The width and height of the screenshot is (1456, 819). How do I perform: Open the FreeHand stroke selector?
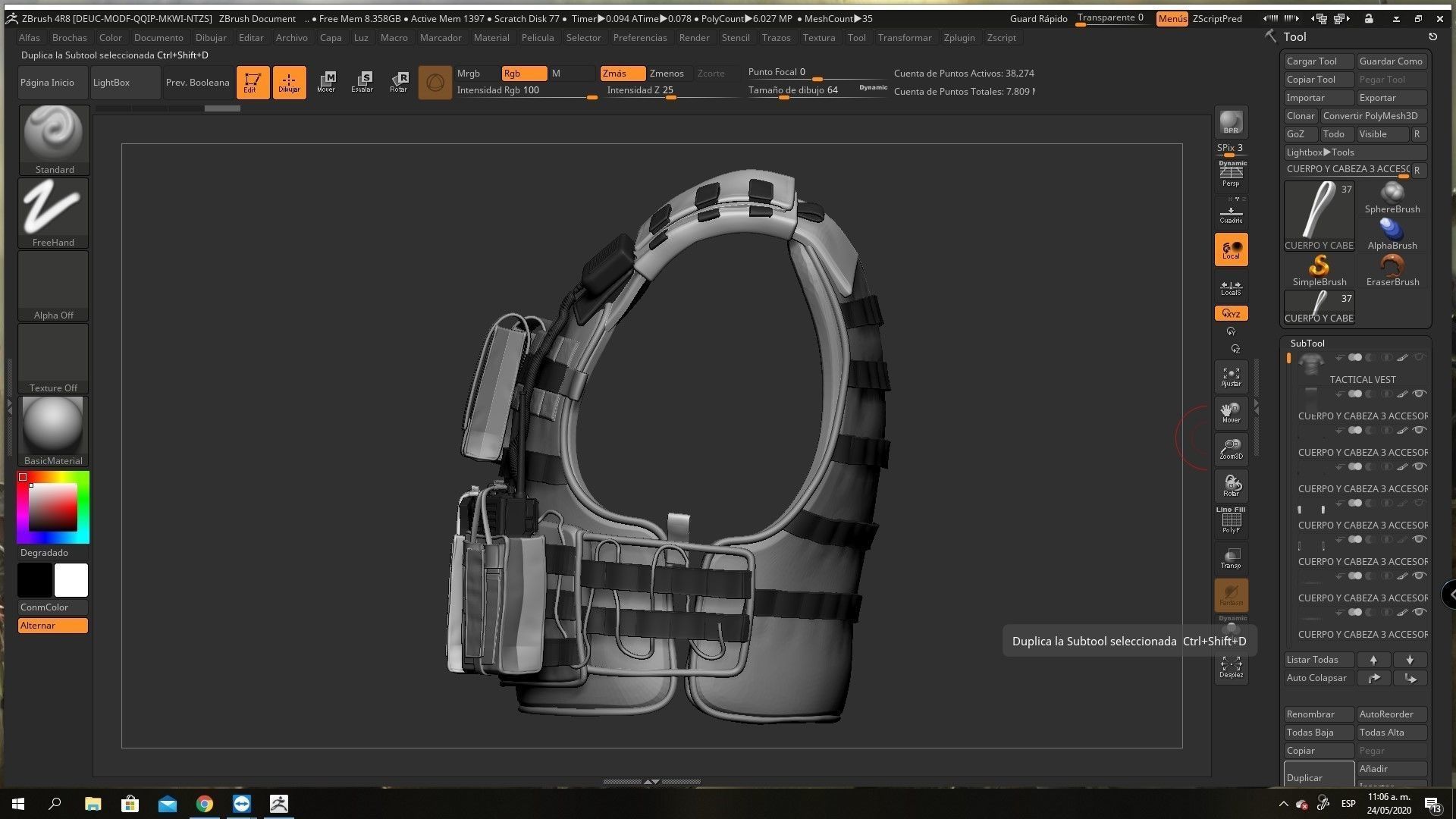click(54, 213)
